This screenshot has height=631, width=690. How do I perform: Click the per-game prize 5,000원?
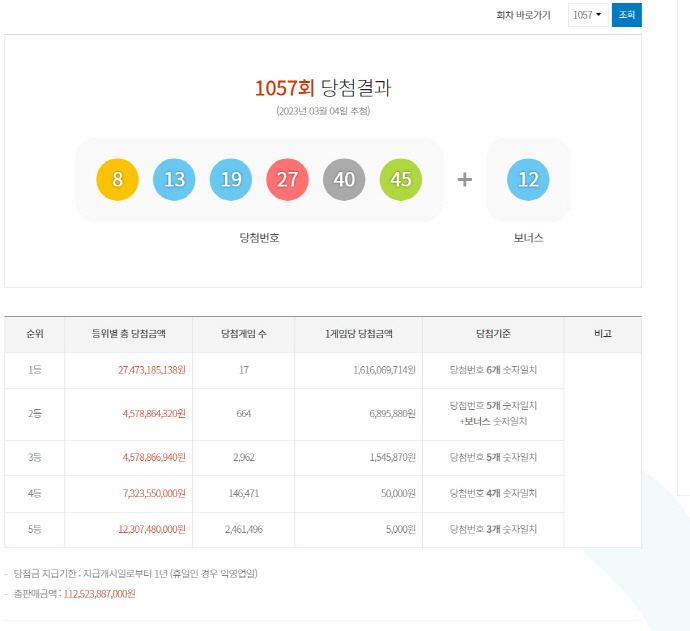400,529
